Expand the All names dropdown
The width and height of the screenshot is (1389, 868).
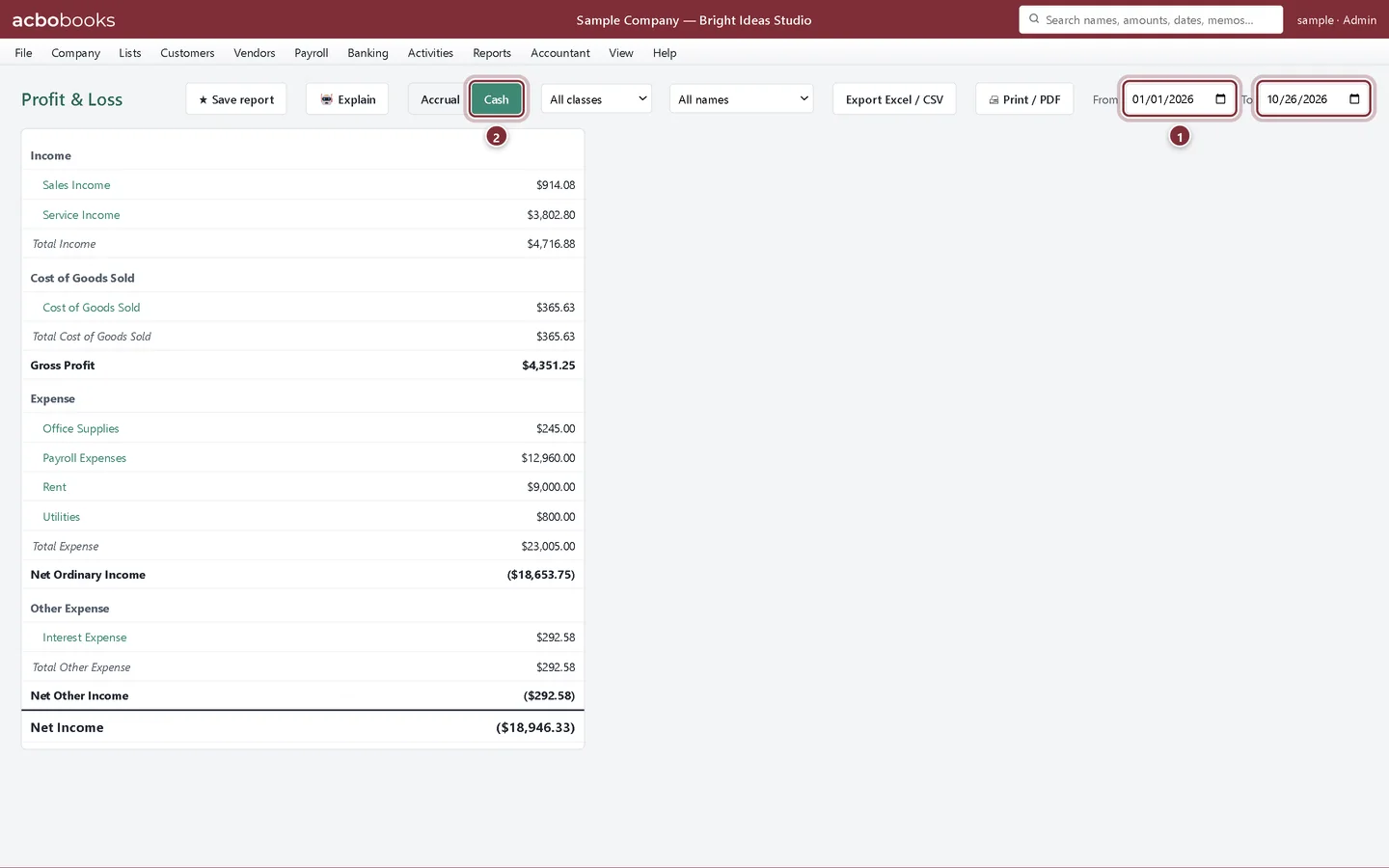[741, 99]
